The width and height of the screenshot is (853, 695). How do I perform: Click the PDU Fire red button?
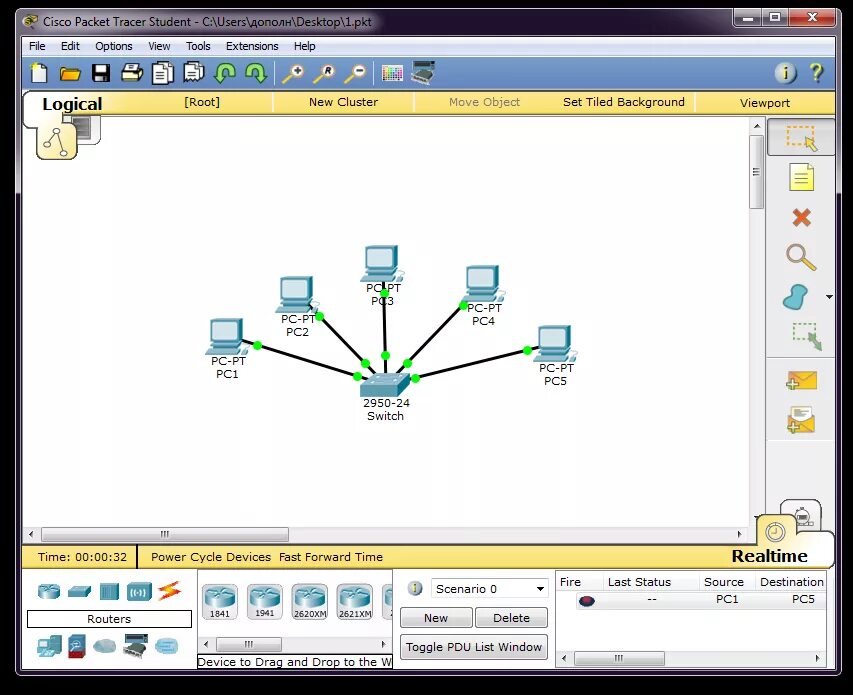click(x=587, y=600)
